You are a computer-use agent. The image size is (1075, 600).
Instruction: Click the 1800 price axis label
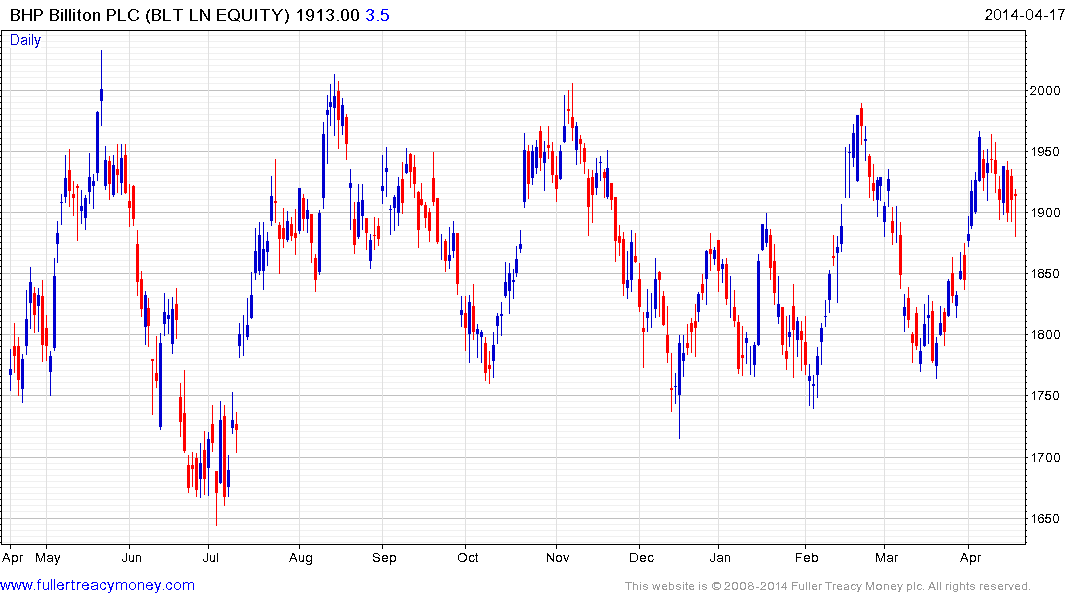point(1045,335)
